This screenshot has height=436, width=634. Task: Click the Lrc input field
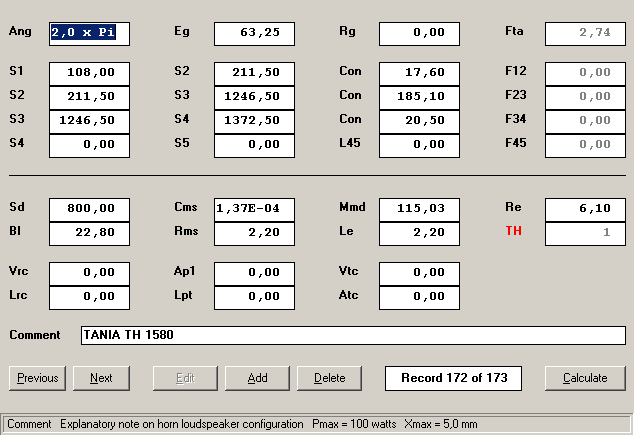point(89,298)
